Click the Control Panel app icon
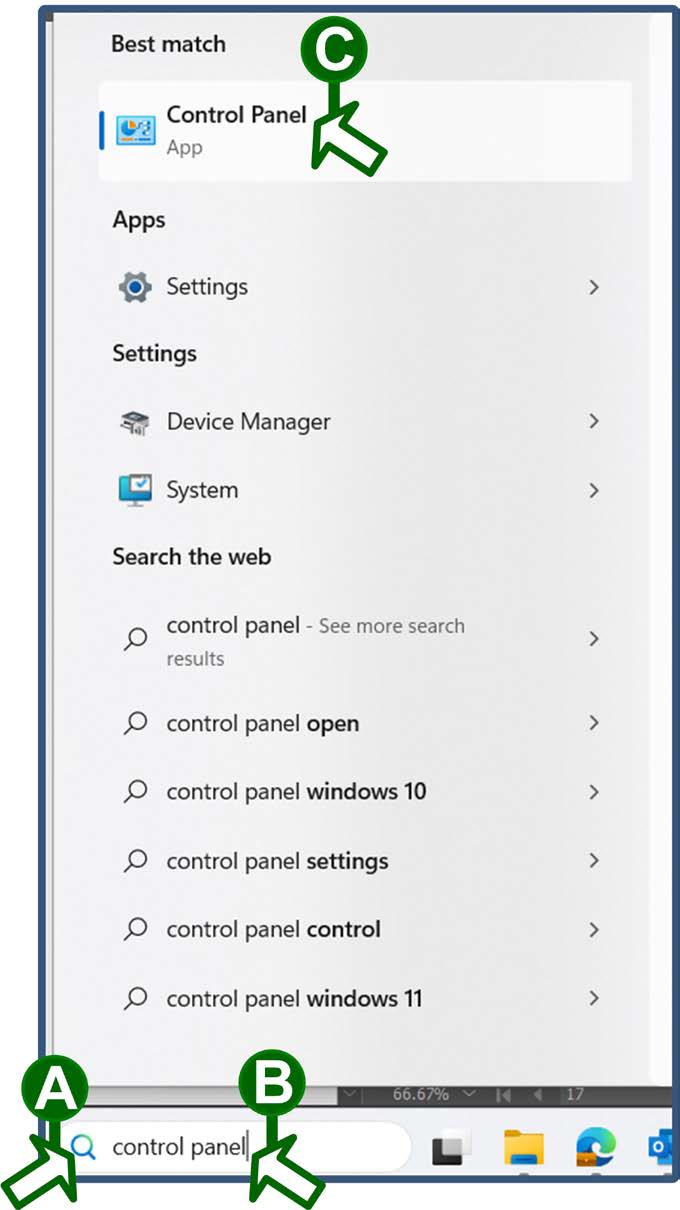 coord(135,131)
